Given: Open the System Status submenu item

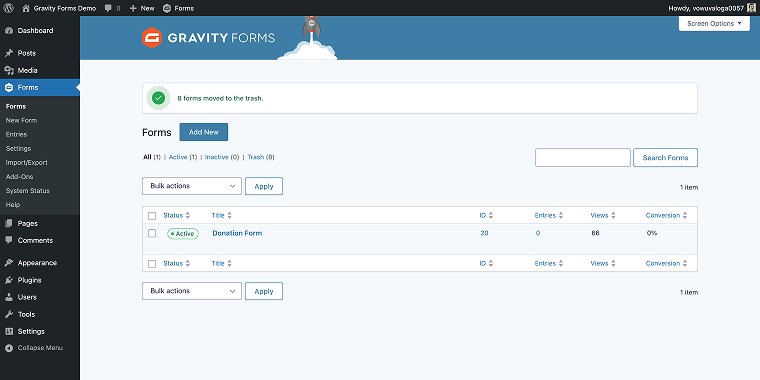Looking at the screenshot, I should [28, 190].
